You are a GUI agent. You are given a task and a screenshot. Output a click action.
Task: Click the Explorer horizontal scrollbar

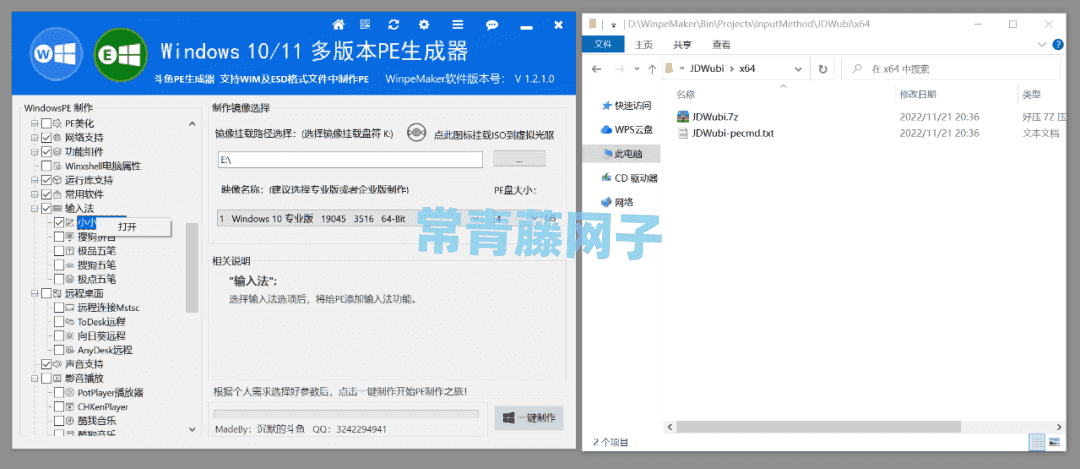(818, 427)
